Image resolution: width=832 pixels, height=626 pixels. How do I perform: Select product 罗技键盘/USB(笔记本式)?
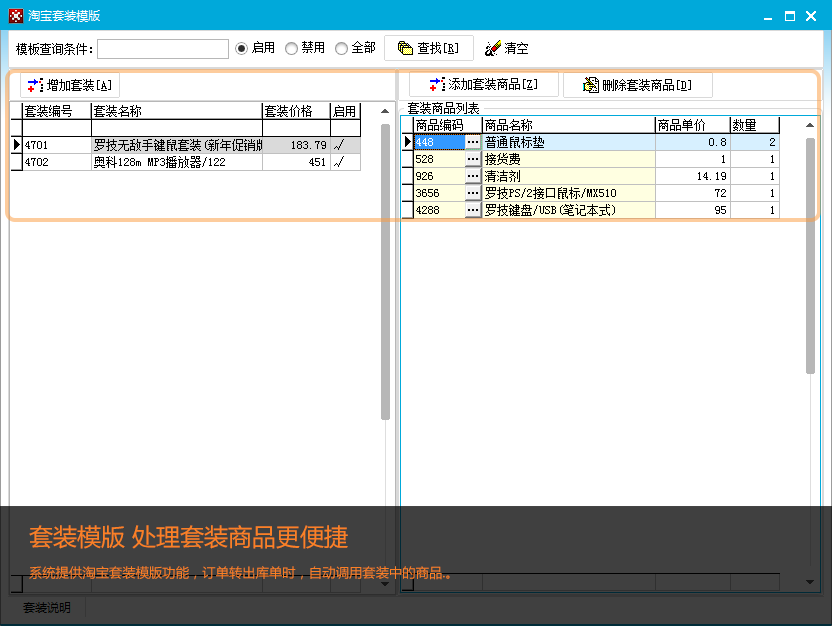[568, 210]
